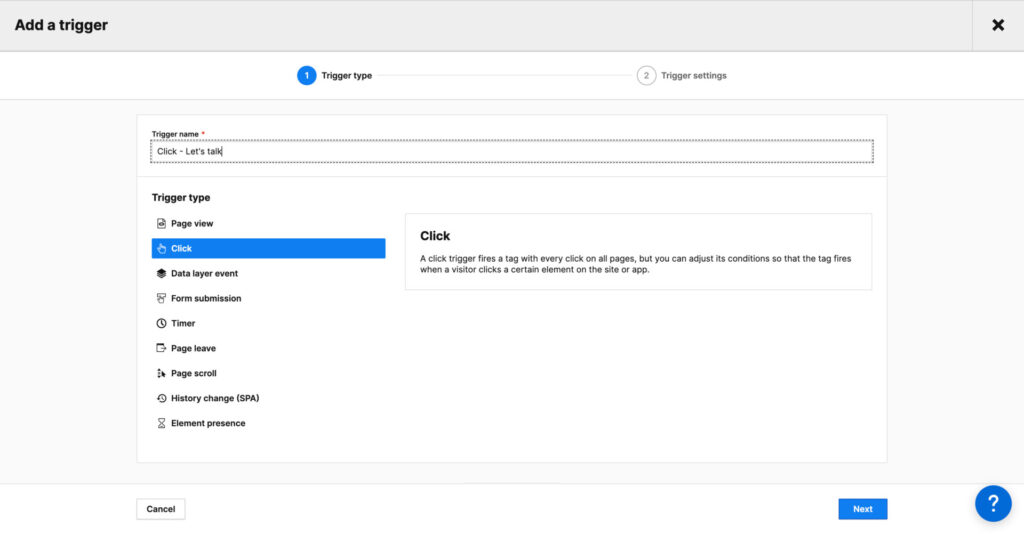Click the Timer clock icon

point(161,323)
